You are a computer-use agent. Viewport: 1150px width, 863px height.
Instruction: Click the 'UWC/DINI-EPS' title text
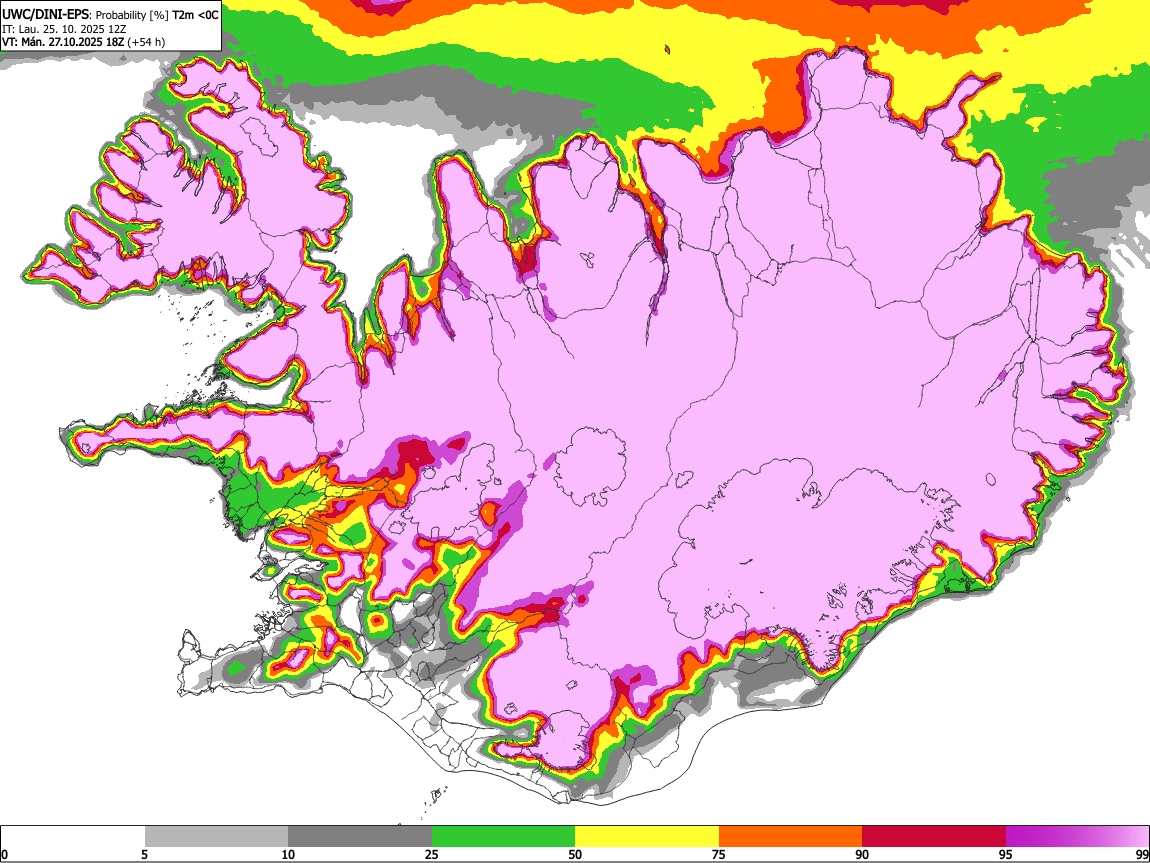tap(45, 15)
